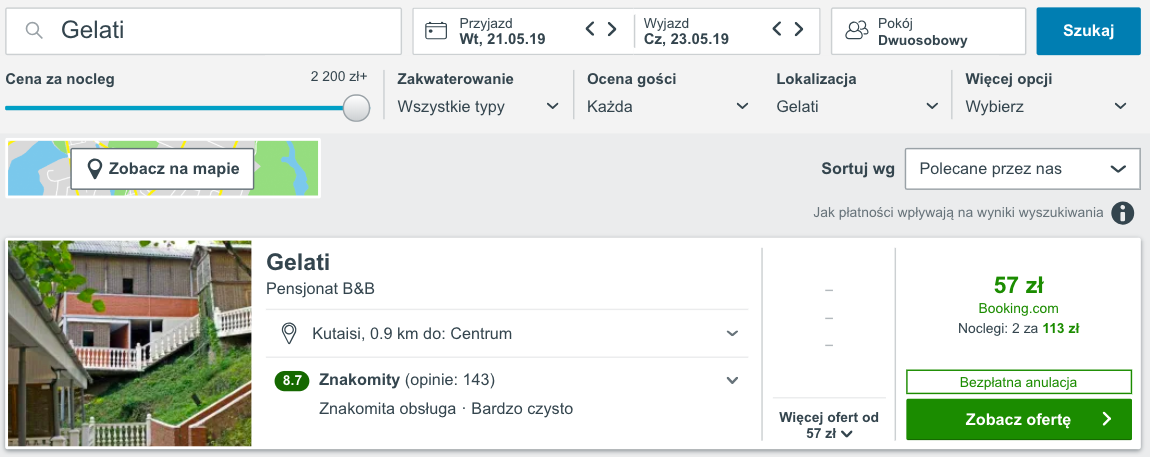1150x457 pixels.
Task: Move departure date to previous day
Action: pyautogui.click(x=778, y=29)
